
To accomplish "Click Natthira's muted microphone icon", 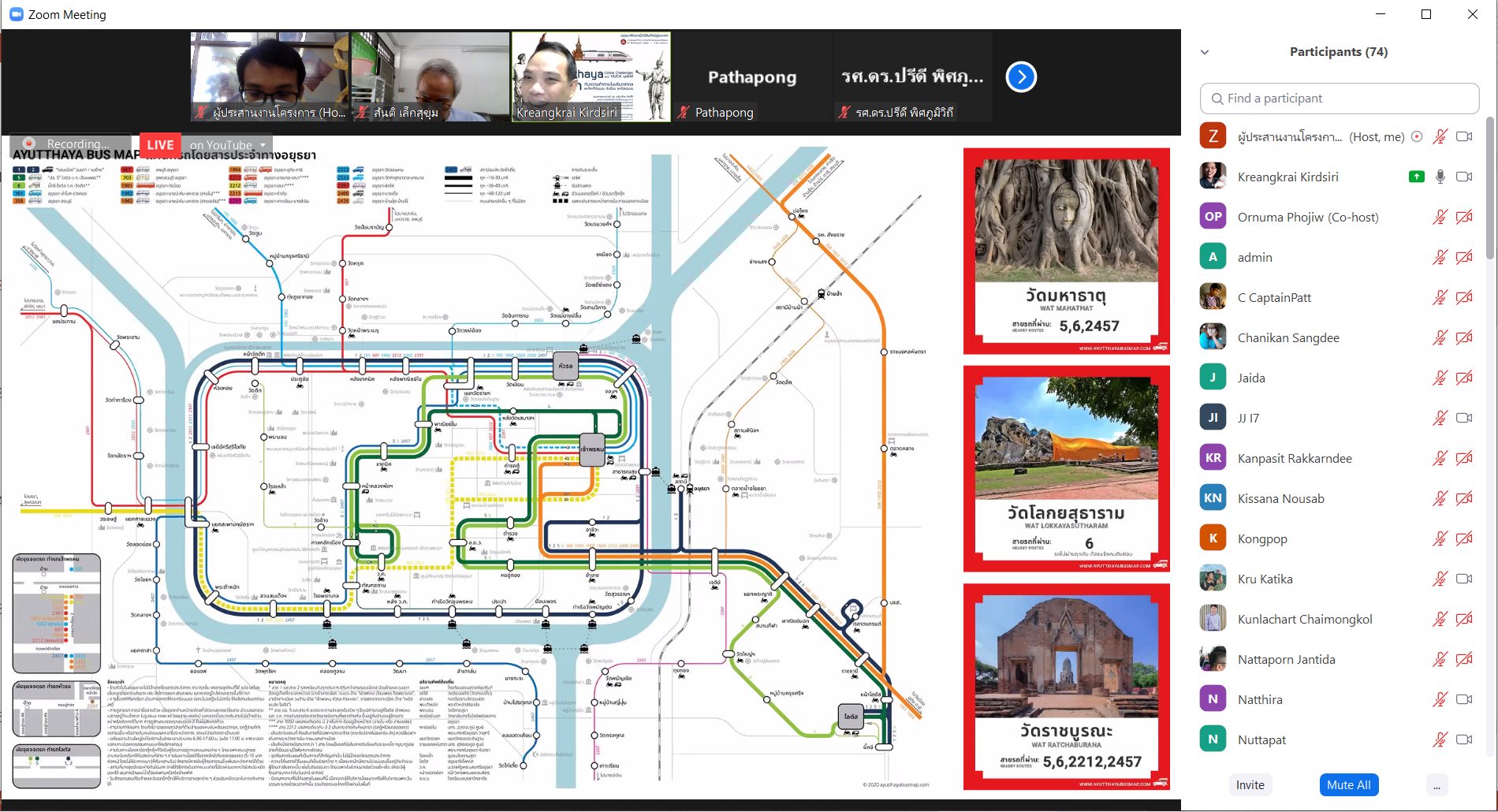I will point(1440,699).
